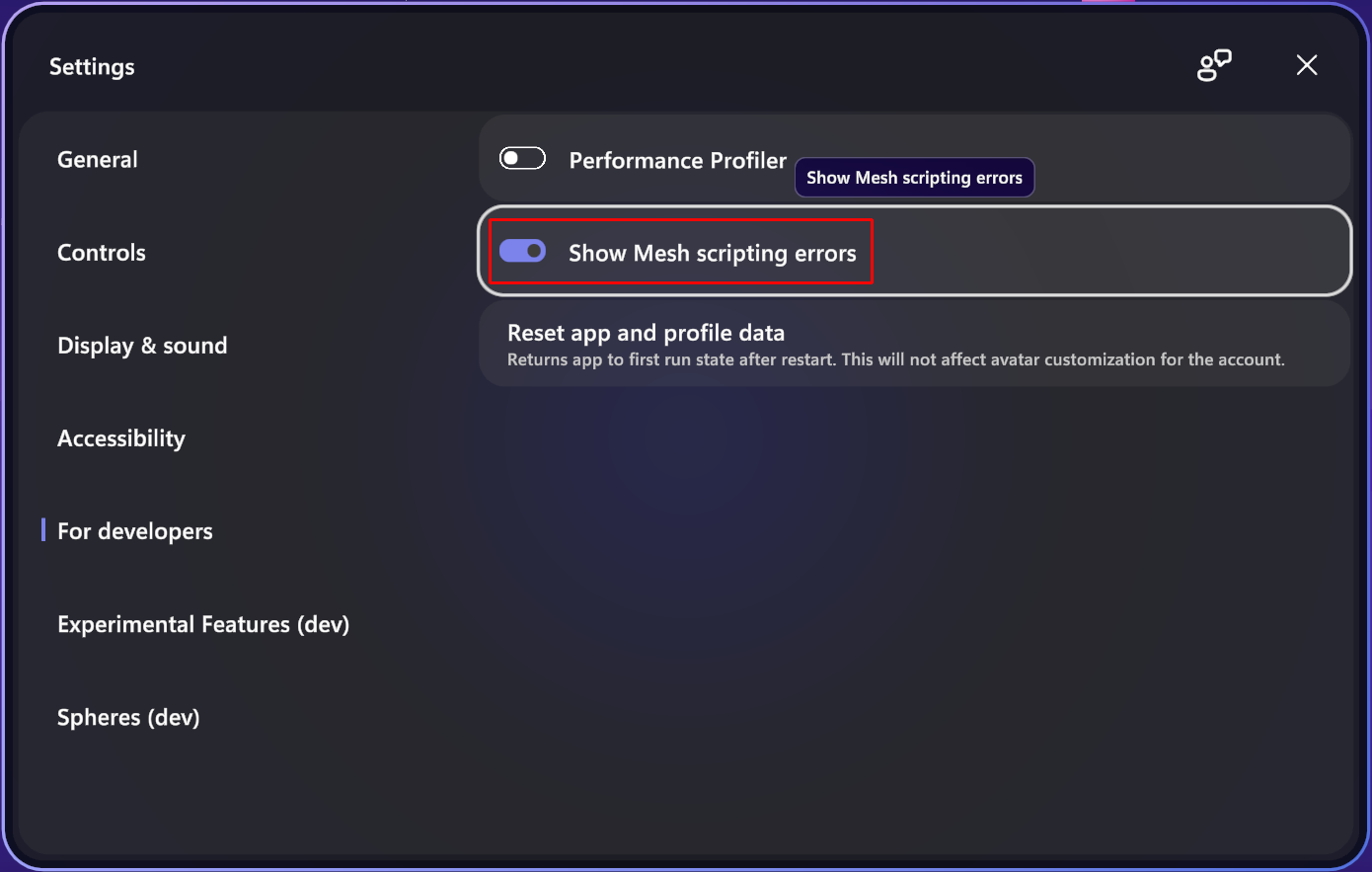This screenshot has height=872, width=1372.
Task: Open the Controls settings section
Action: pyautogui.click(x=102, y=253)
